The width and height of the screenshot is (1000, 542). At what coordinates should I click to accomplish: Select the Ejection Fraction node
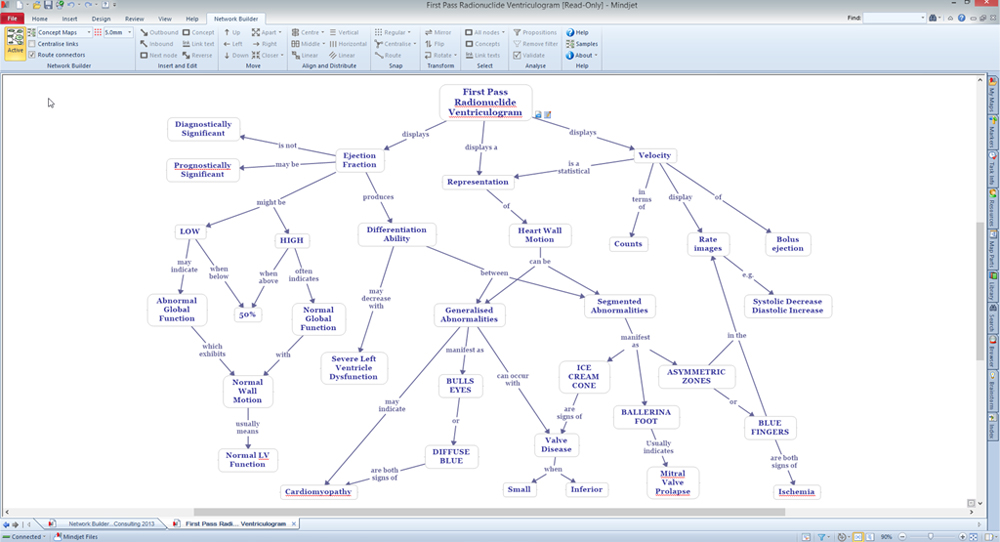click(360, 160)
